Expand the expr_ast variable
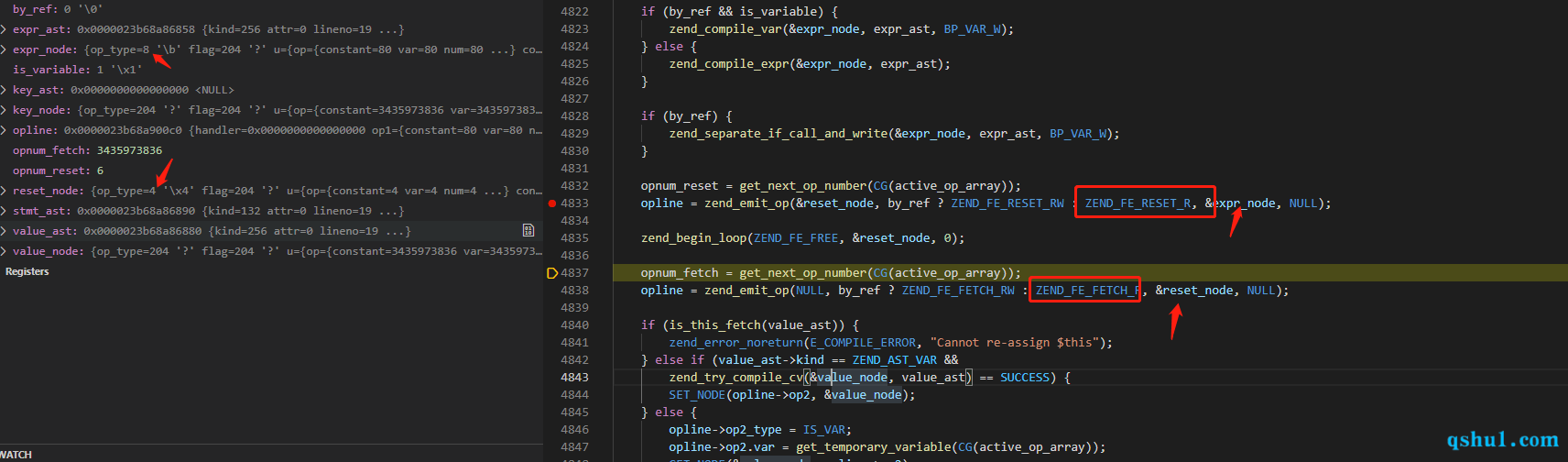Screen dimensions: 1568x462 click(5, 30)
